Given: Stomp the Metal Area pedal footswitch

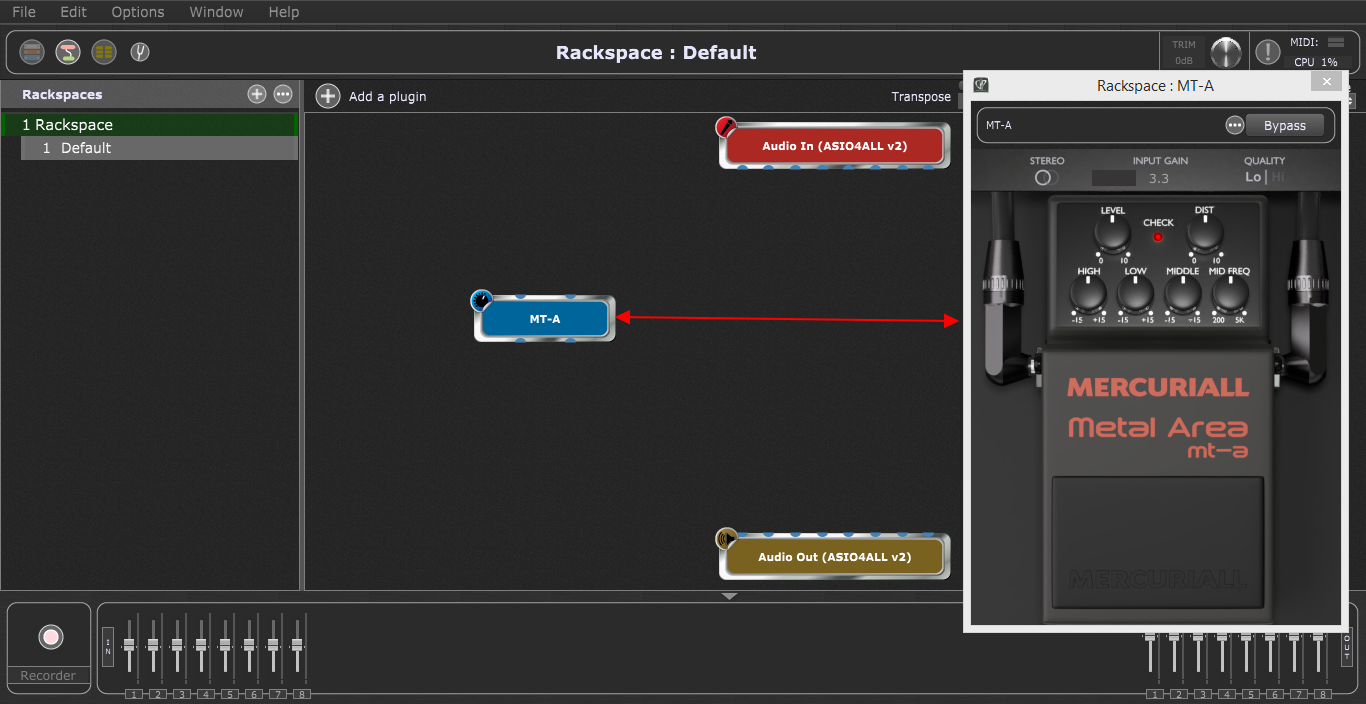Looking at the screenshot, I should click(1157, 542).
